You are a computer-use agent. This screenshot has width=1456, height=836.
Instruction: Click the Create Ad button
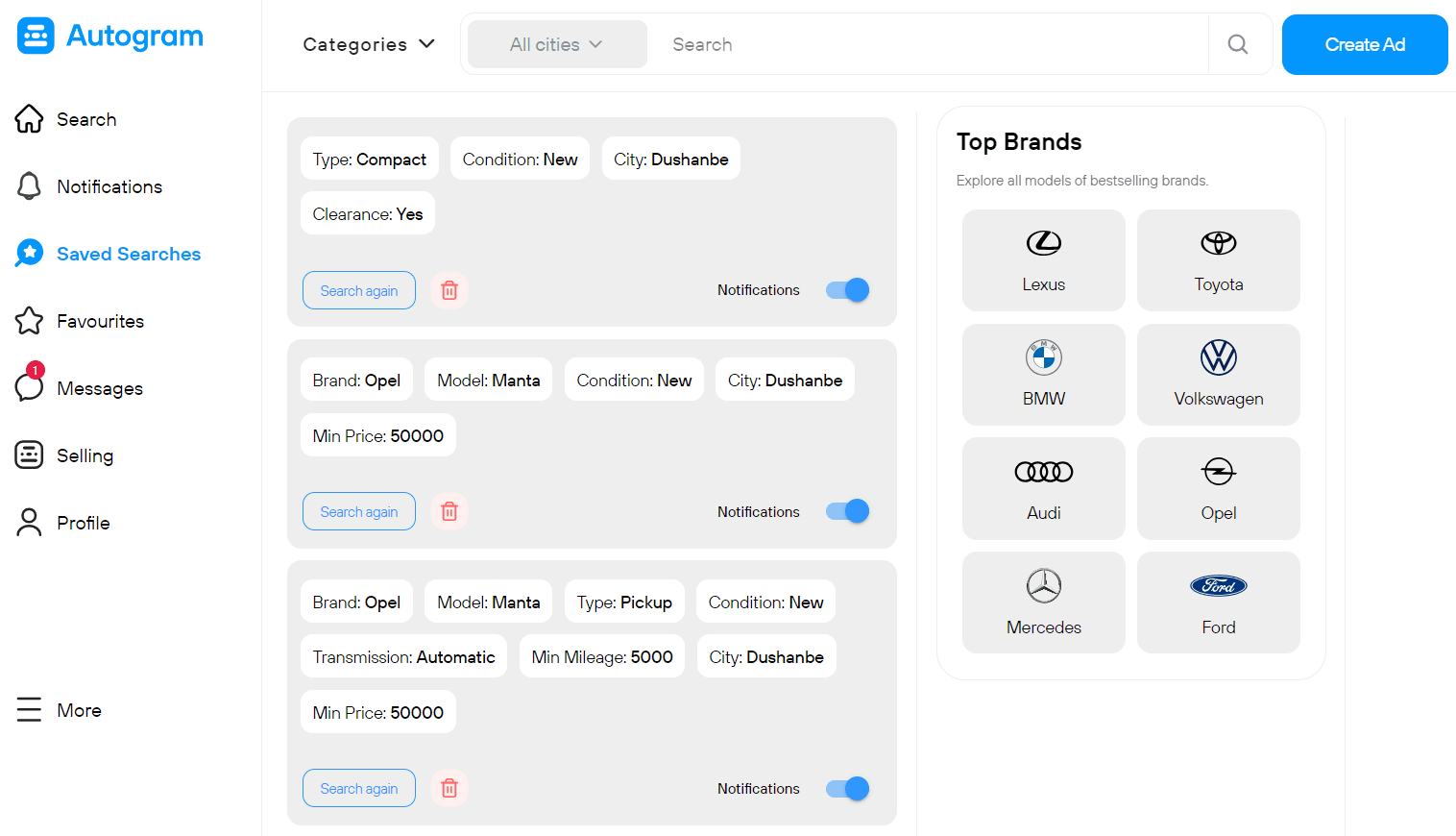(x=1364, y=44)
